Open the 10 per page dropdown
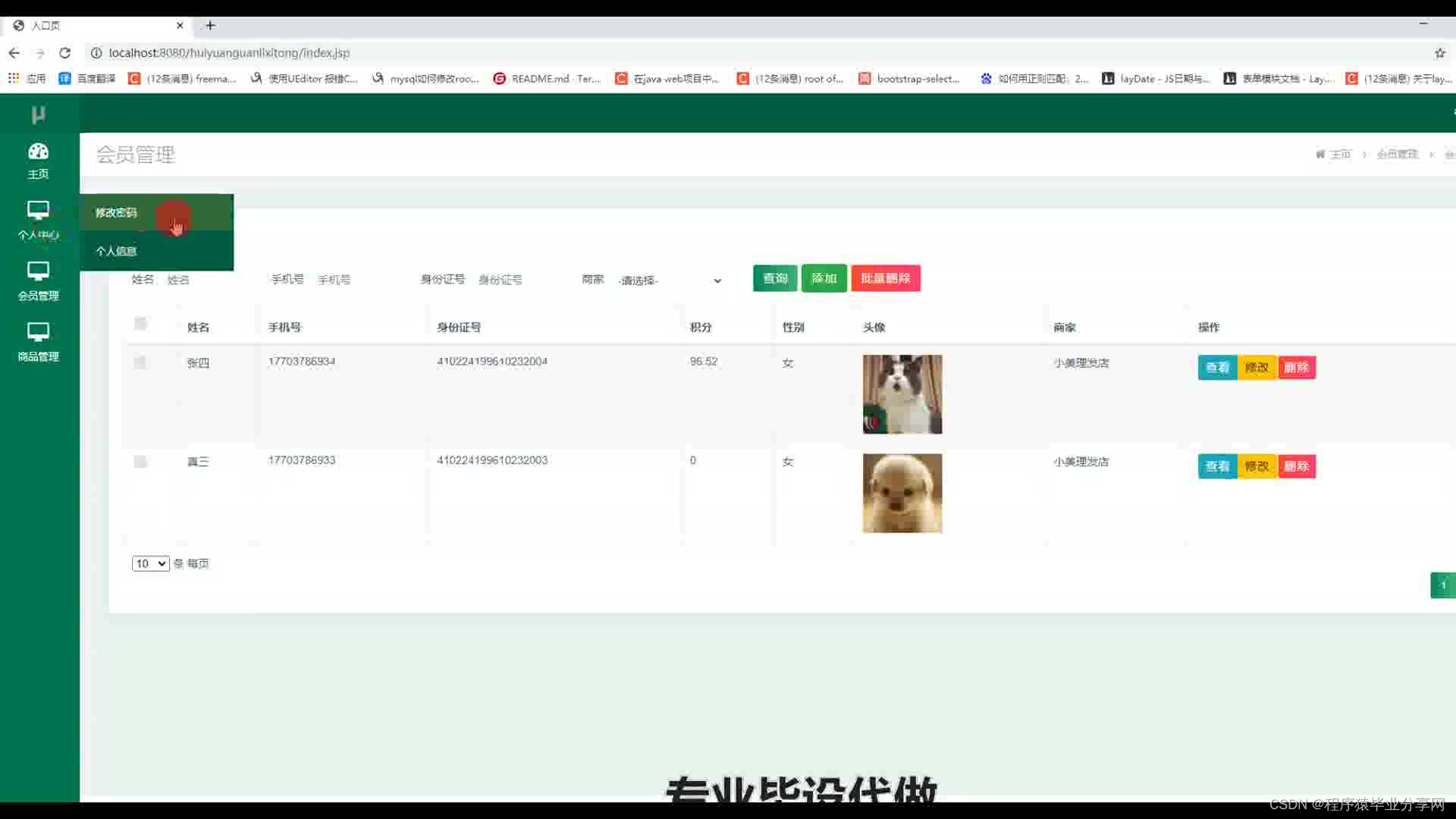1456x819 pixels. [x=150, y=563]
